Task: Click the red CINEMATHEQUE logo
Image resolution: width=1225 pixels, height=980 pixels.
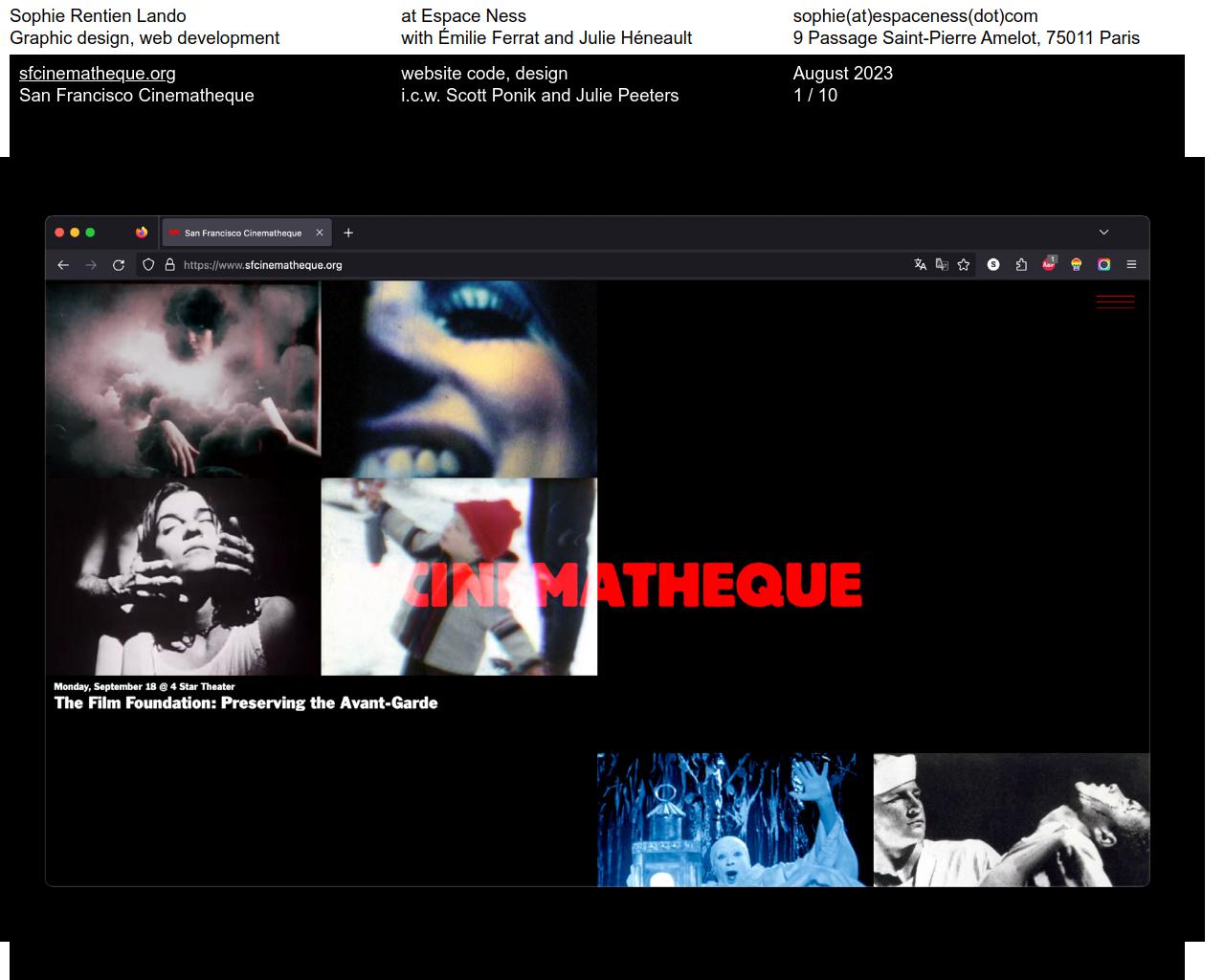Action: tap(634, 585)
